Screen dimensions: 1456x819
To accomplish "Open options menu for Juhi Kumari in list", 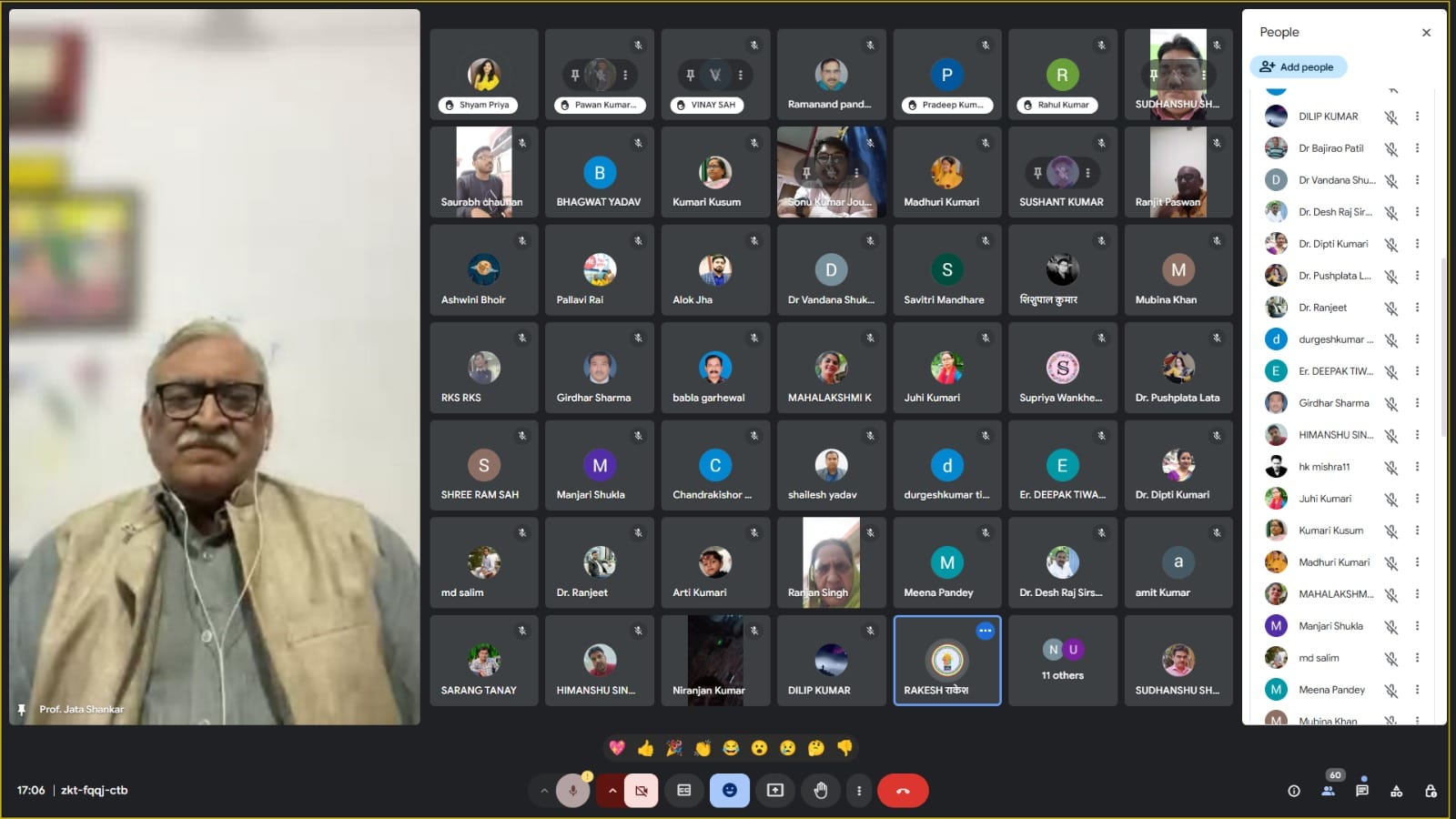I will click(1417, 499).
